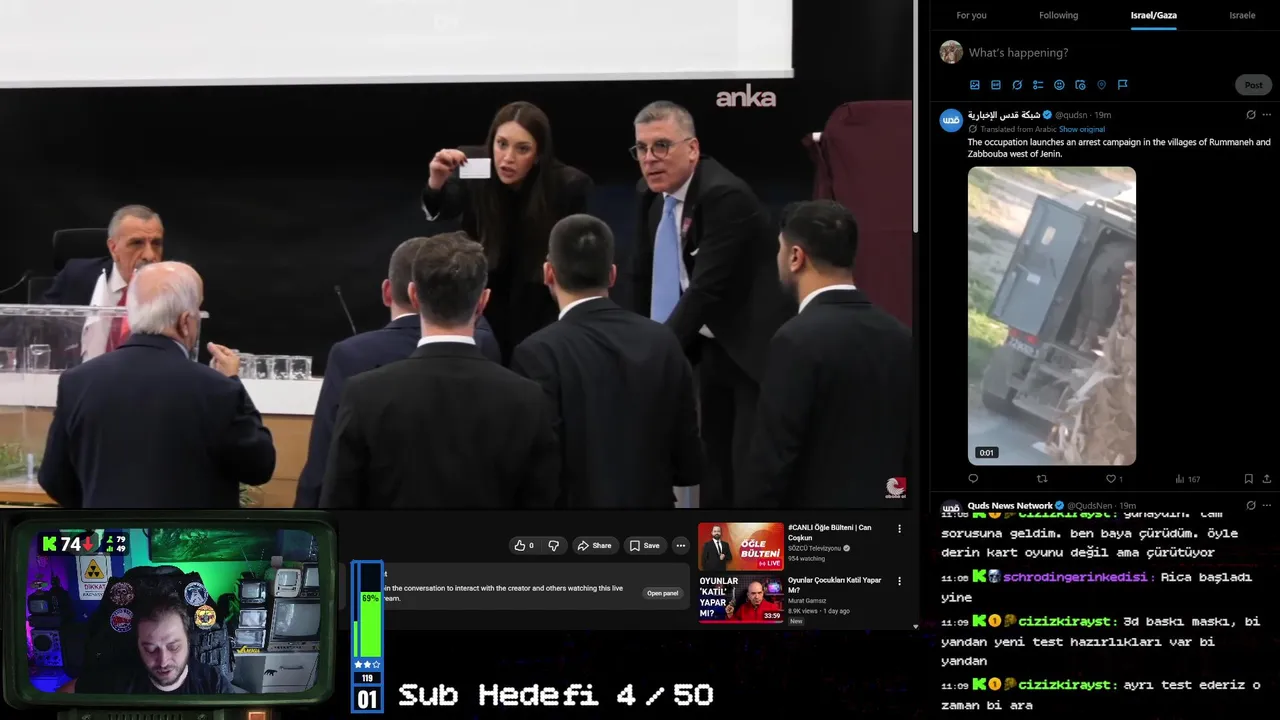Screen dimensions: 1280x720
Task: Open Grok explain on Quds News Network post
Action: [1251, 506]
